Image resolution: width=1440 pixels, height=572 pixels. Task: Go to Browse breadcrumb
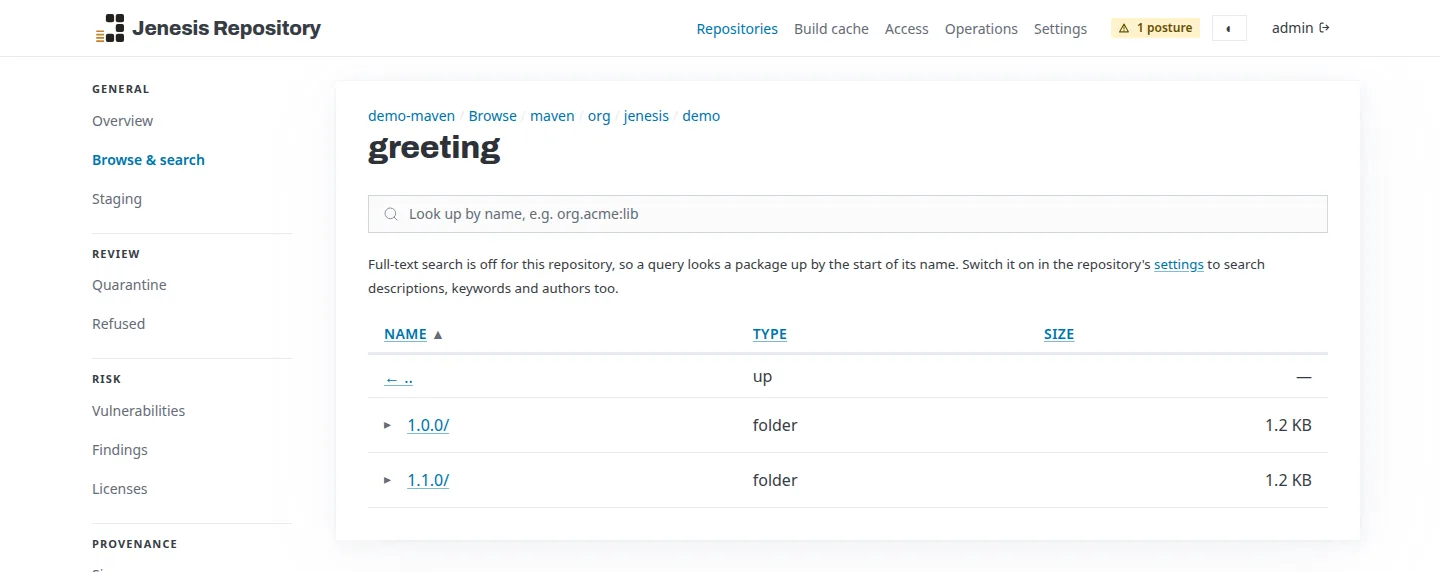click(x=493, y=116)
